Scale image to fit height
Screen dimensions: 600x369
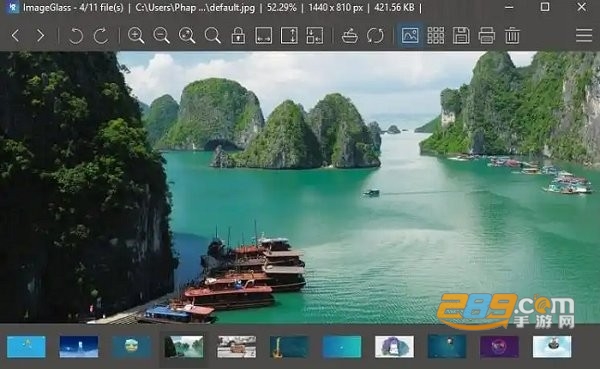tap(289, 36)
